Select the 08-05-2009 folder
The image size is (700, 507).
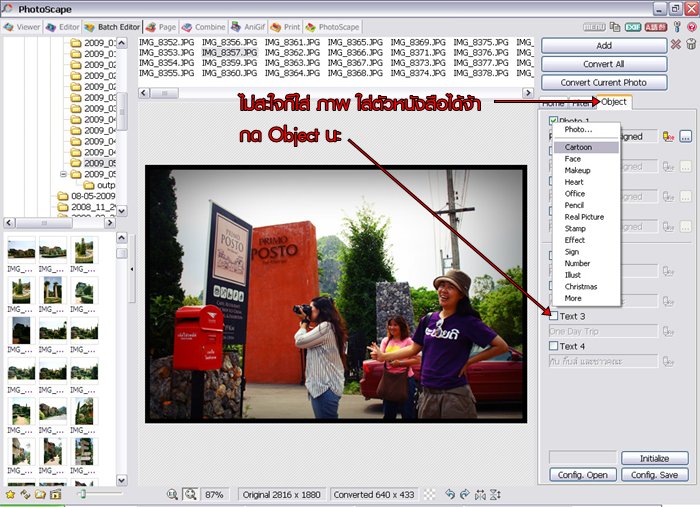87,196
